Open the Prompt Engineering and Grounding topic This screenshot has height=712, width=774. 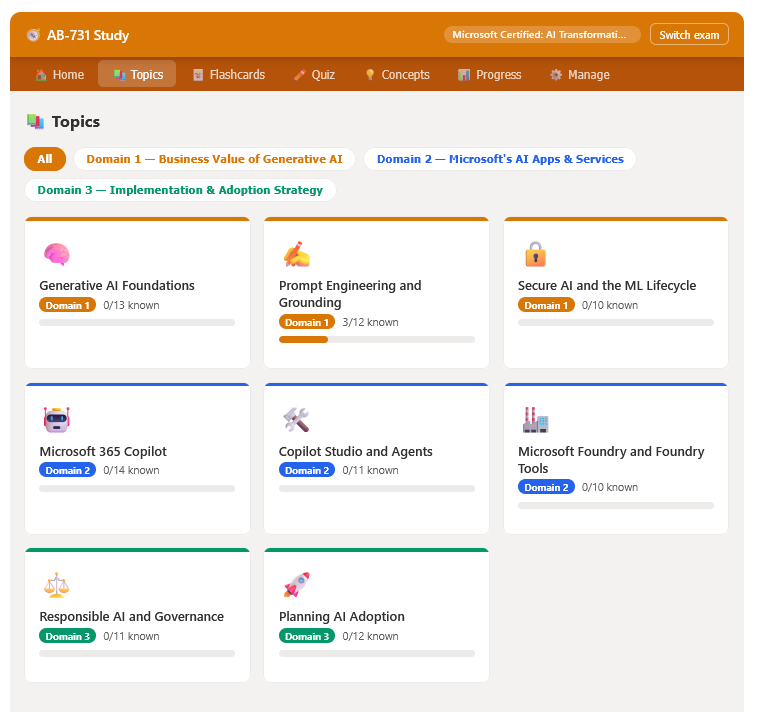pos(377,293)
